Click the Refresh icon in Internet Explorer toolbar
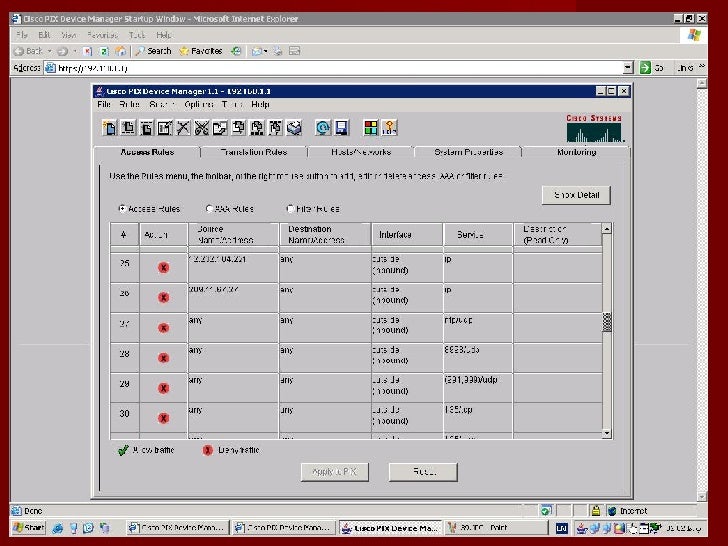Viewport: 728px width, 546px height. [x=104, y=51]
